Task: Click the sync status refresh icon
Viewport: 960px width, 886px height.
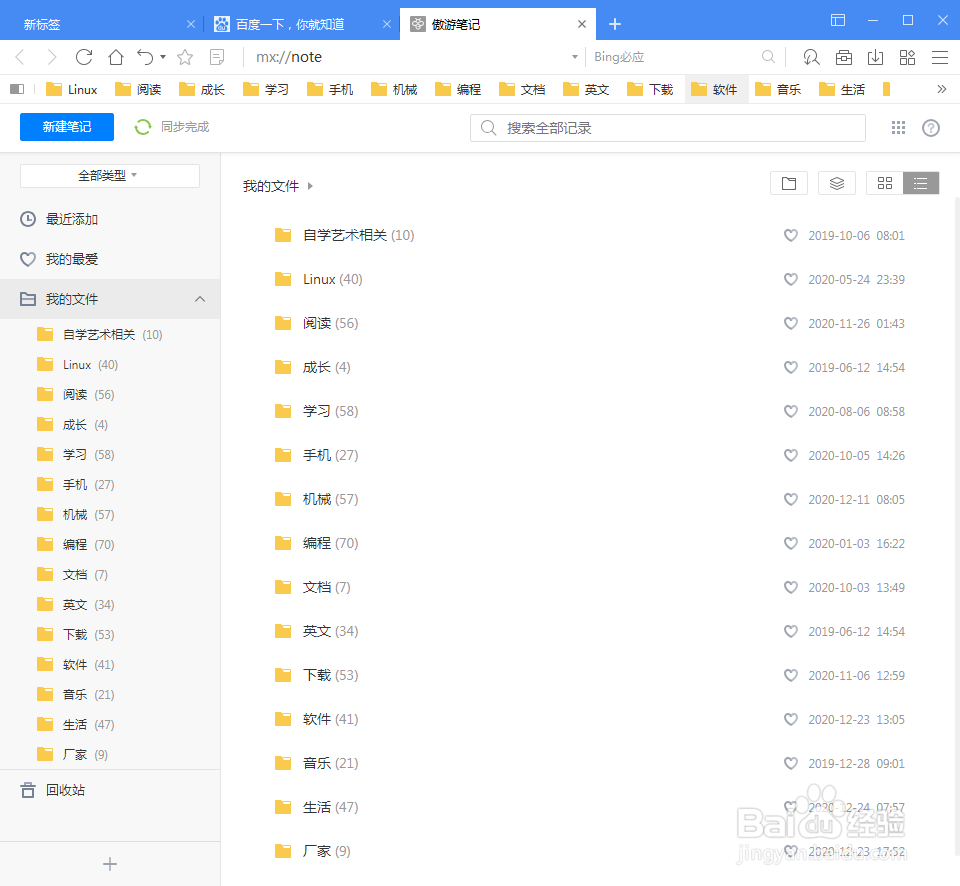Action: (x=143, y=127)
